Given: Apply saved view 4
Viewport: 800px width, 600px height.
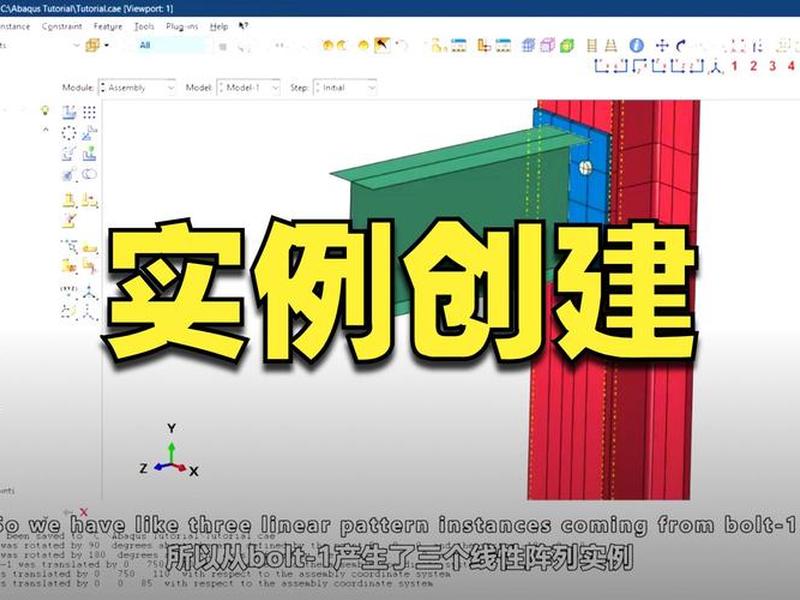Looking at the screenshot, I should (791, 66).
